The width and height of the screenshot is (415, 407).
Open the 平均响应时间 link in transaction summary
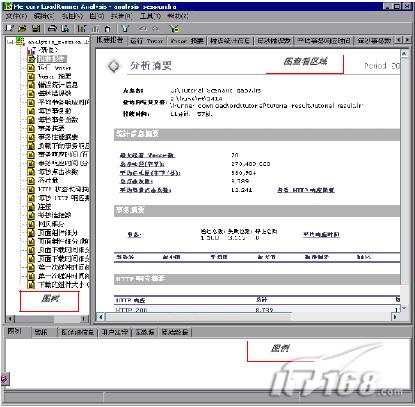321,235
